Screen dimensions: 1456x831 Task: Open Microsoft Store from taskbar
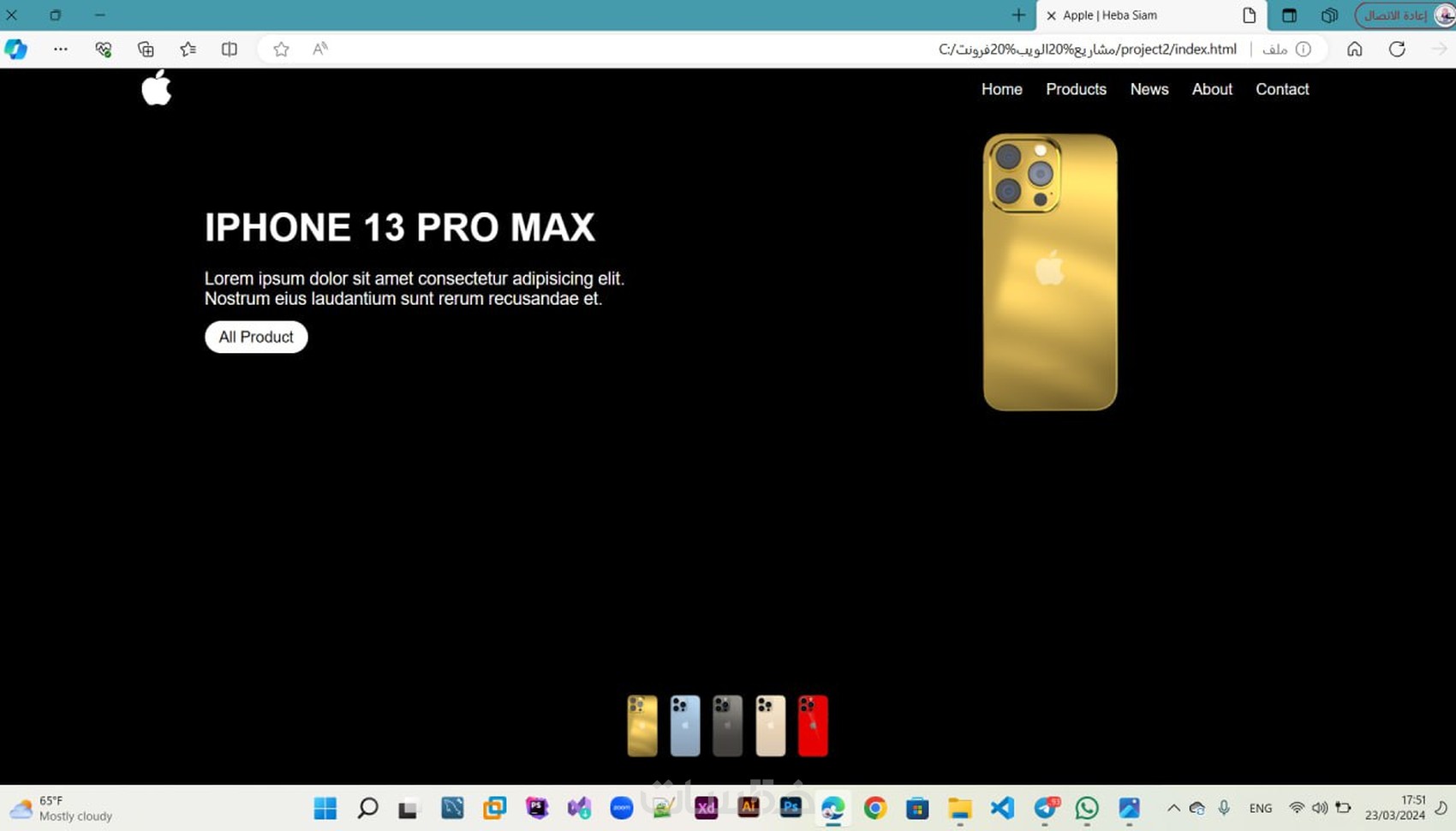coord(917,808)
